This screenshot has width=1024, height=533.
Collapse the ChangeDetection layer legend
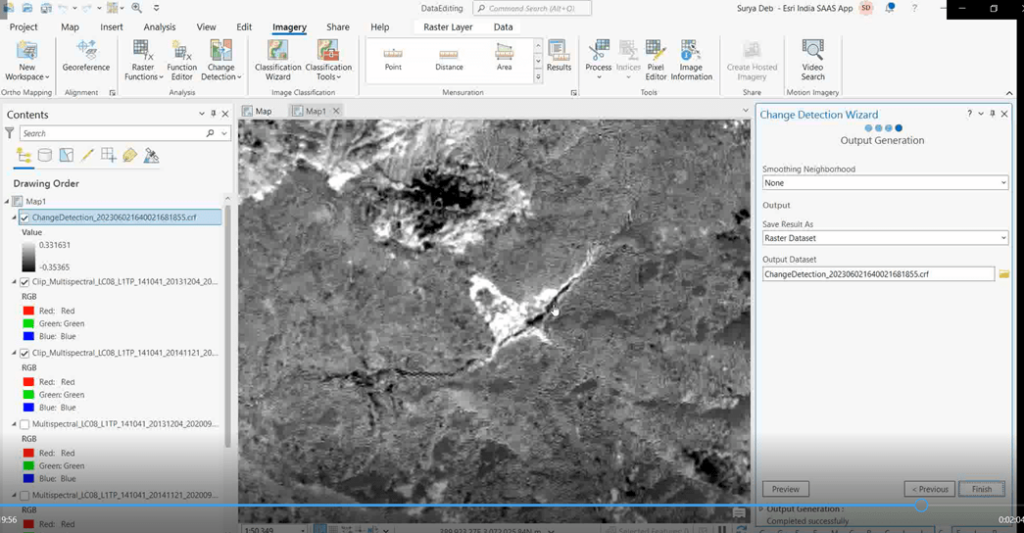click(x=14, y=218)
